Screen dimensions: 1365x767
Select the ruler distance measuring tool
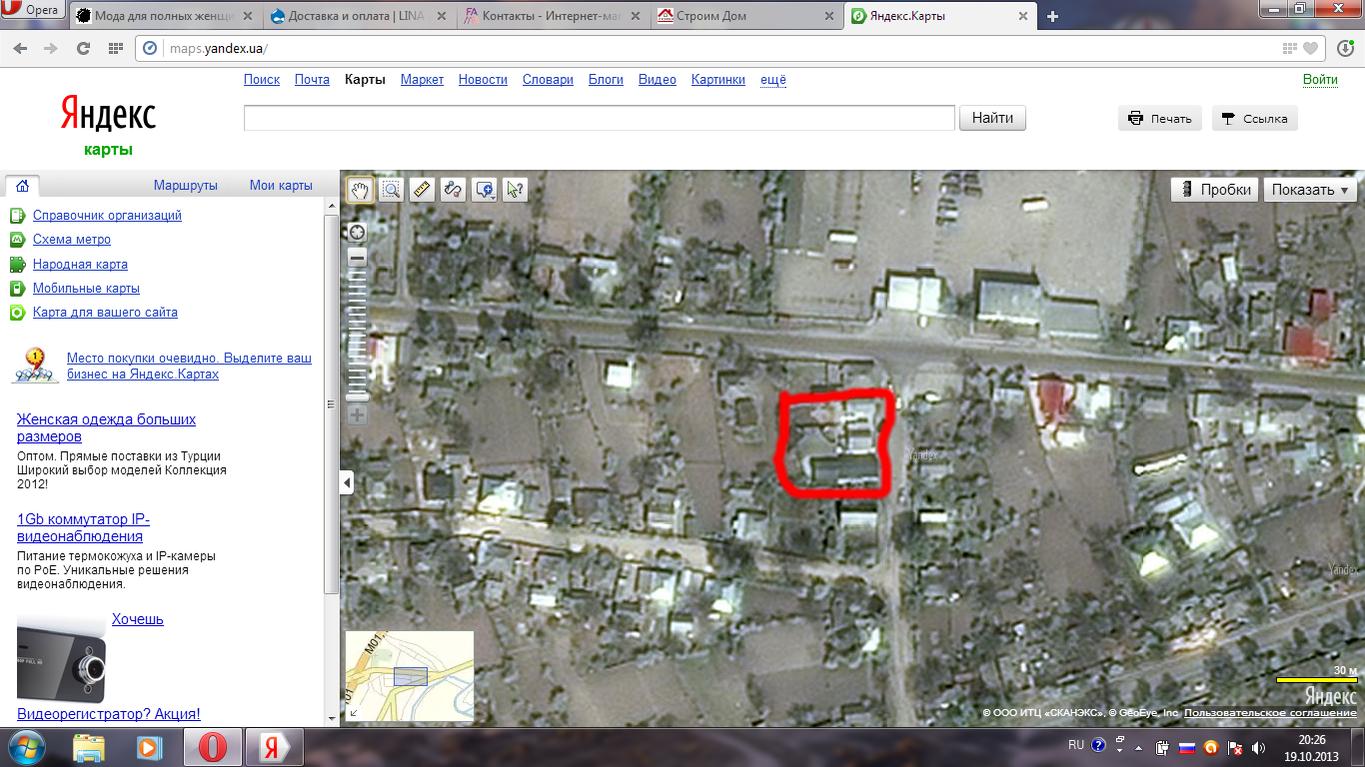(x=422, y=189)
